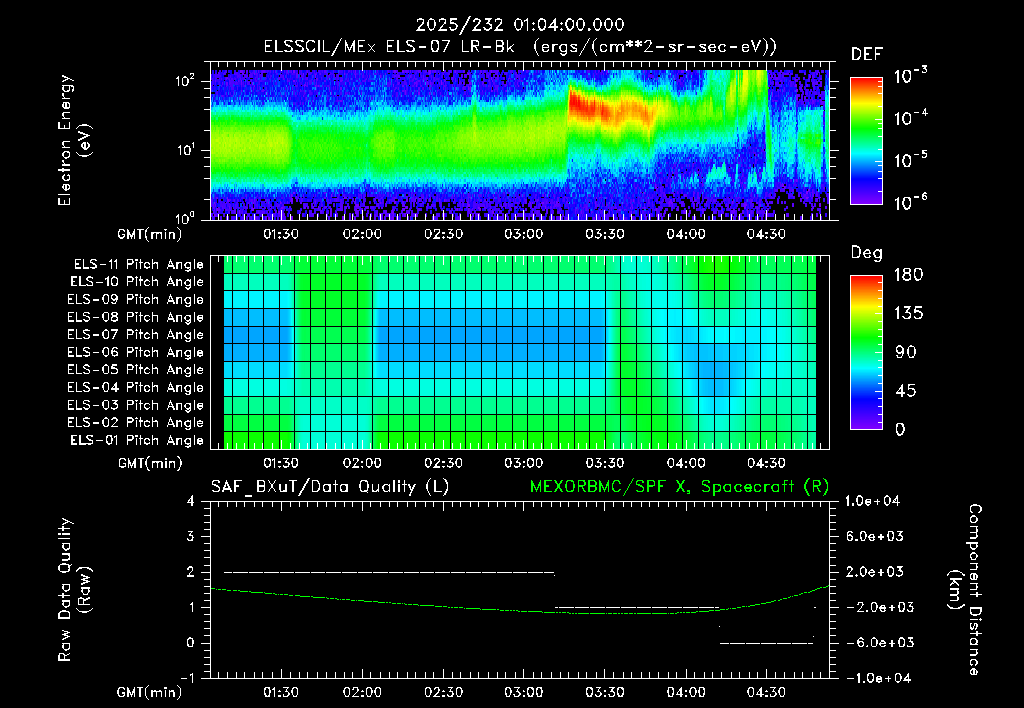Click the Component Distance (km) axis label
The width and height of the screenshot is (1024, 708).
965,590
